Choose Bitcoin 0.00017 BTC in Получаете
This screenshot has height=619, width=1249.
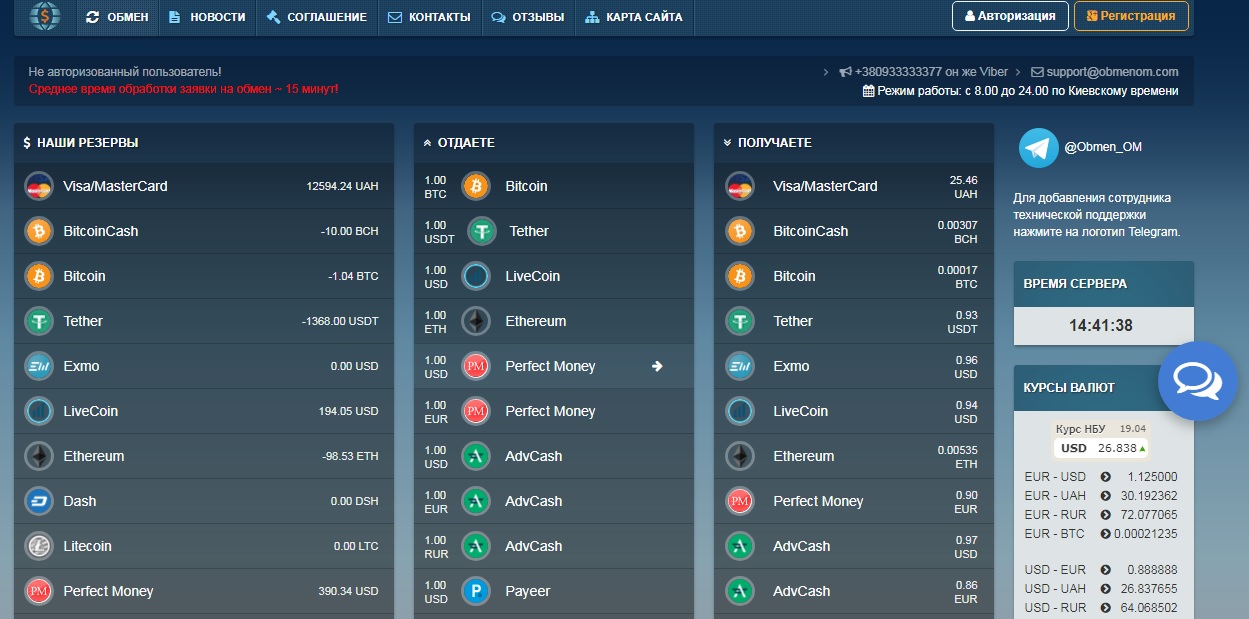pos(854,276)
